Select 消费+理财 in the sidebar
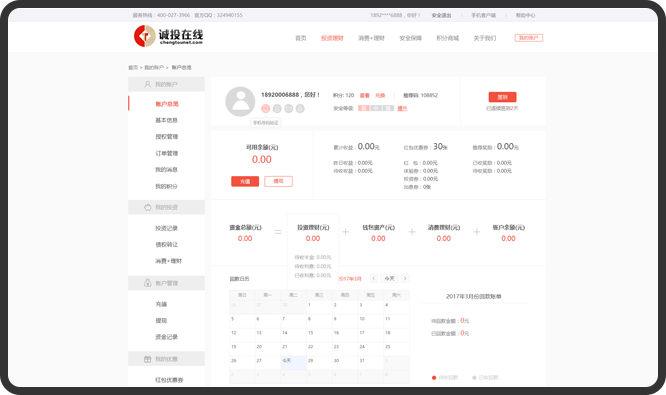666x395 pixels. [168, 261]
